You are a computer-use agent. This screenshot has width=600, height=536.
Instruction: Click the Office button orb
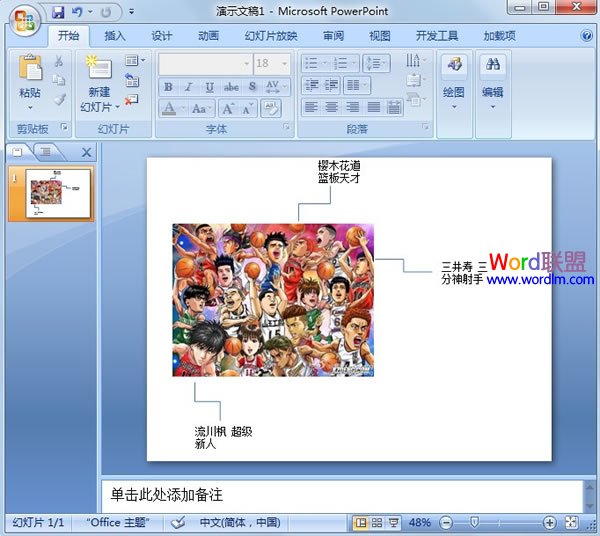pyautogui.click(x=25, y=19)
